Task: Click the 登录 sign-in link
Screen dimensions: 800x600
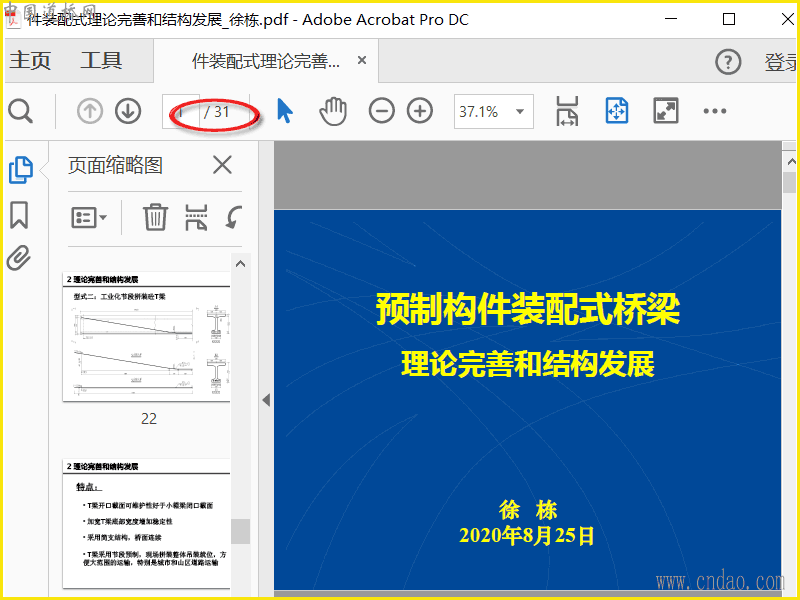Action: tap(781, 62)
